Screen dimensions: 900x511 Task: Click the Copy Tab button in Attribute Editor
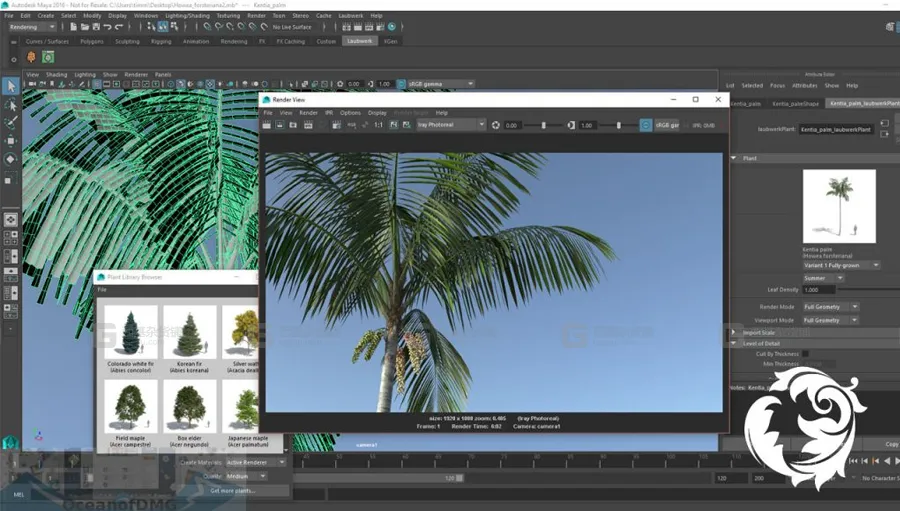pyautogui.click(x=891, y=444)
